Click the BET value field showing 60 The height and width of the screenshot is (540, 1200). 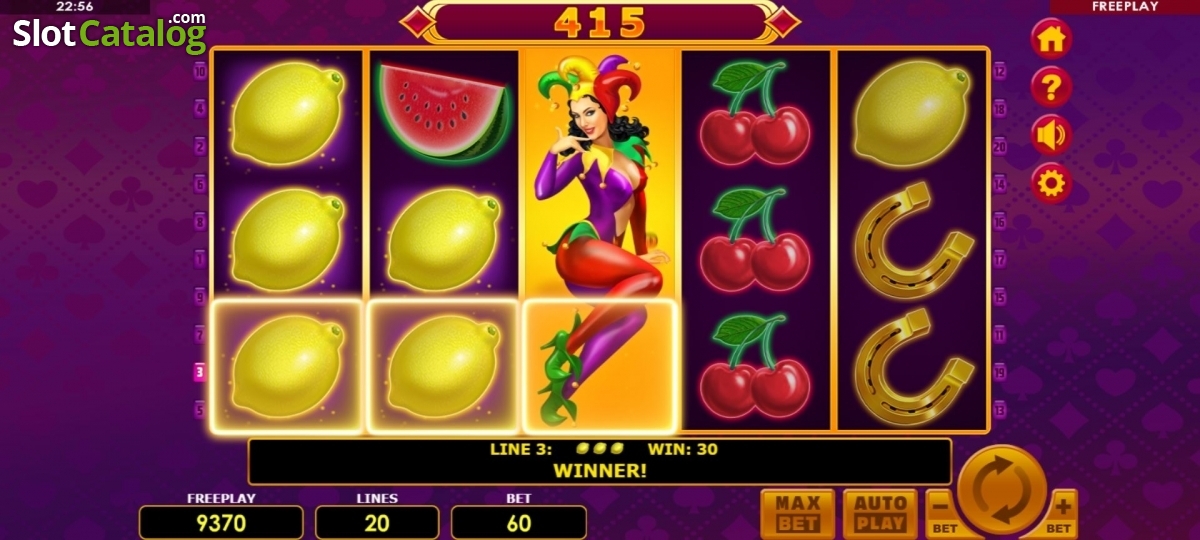click(519, 522)
